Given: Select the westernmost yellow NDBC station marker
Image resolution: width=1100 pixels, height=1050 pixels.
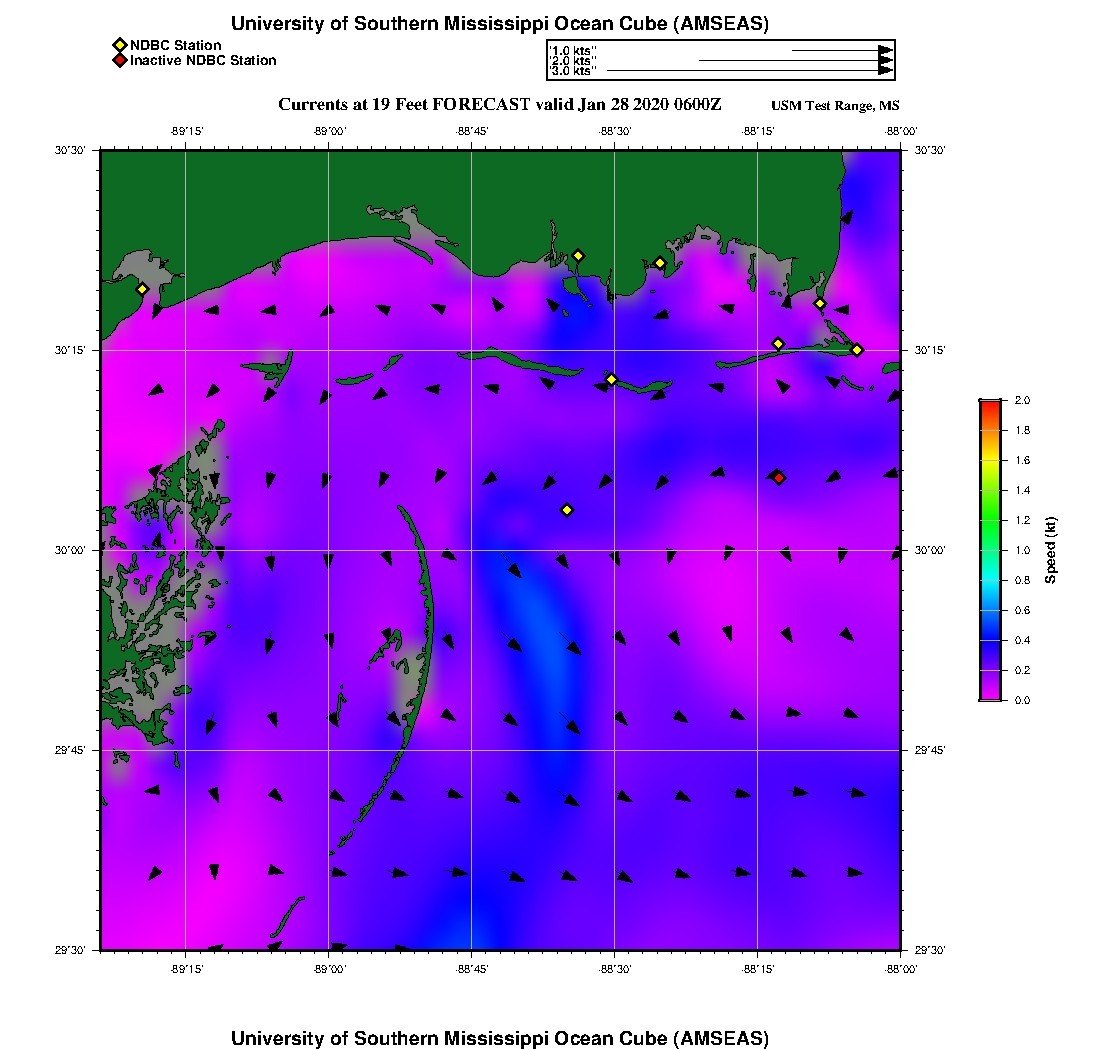Looking at the screenshot, I should click(142, 289).
